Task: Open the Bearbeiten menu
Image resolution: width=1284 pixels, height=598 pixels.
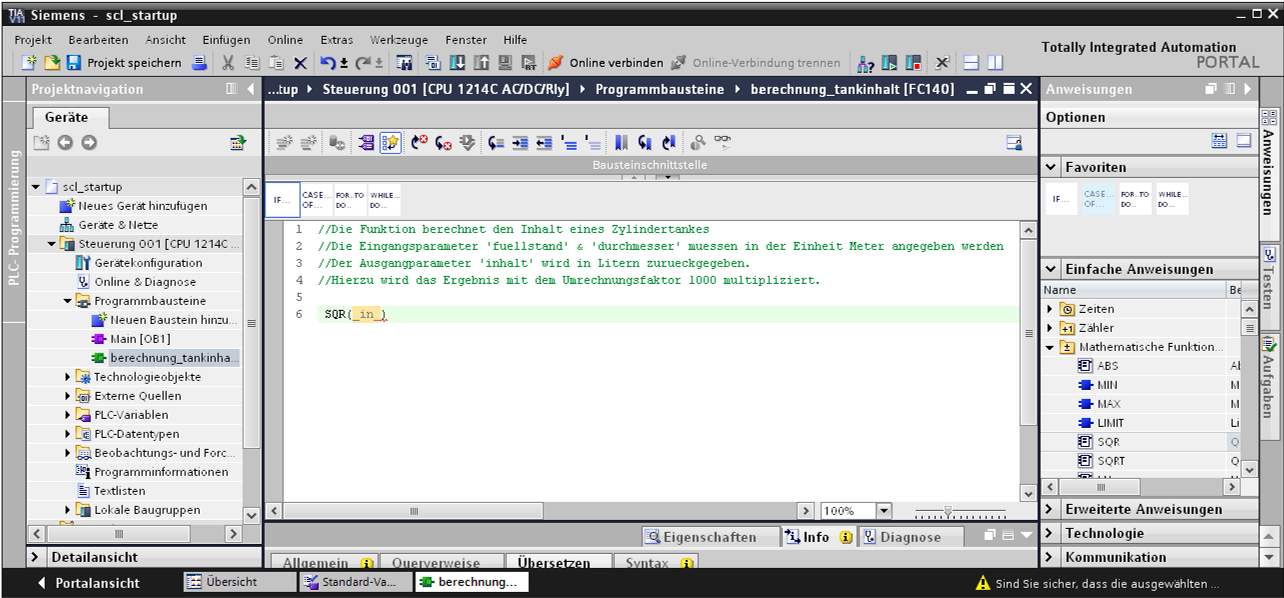Action: click(x=98, y=40)
